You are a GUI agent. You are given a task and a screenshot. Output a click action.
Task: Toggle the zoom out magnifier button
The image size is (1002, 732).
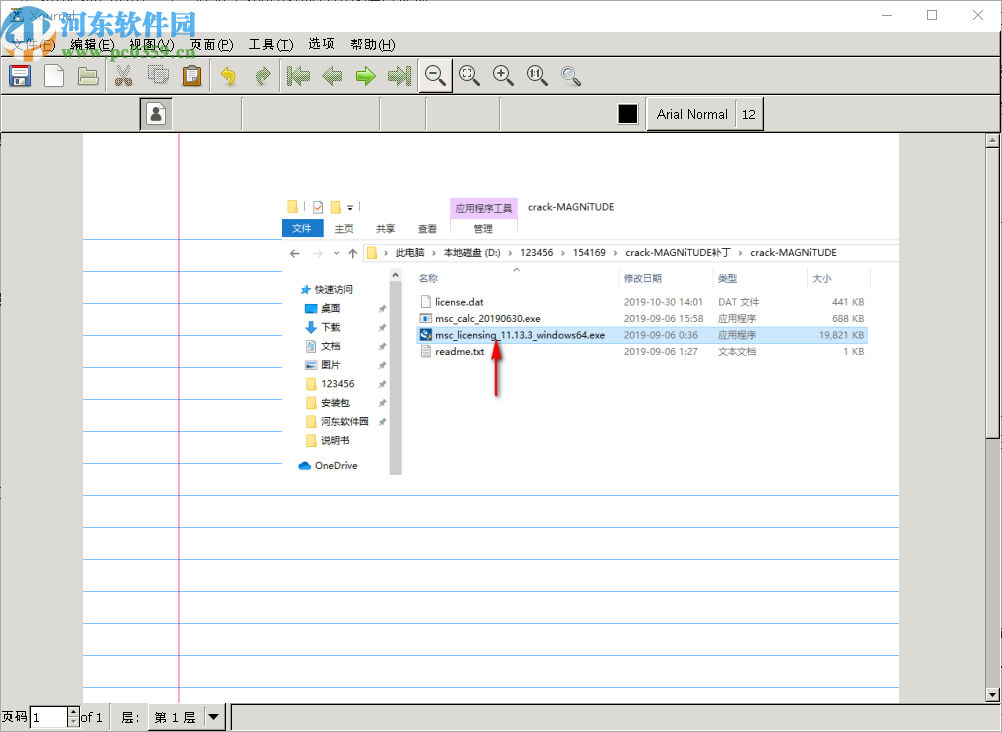[435, 76]
